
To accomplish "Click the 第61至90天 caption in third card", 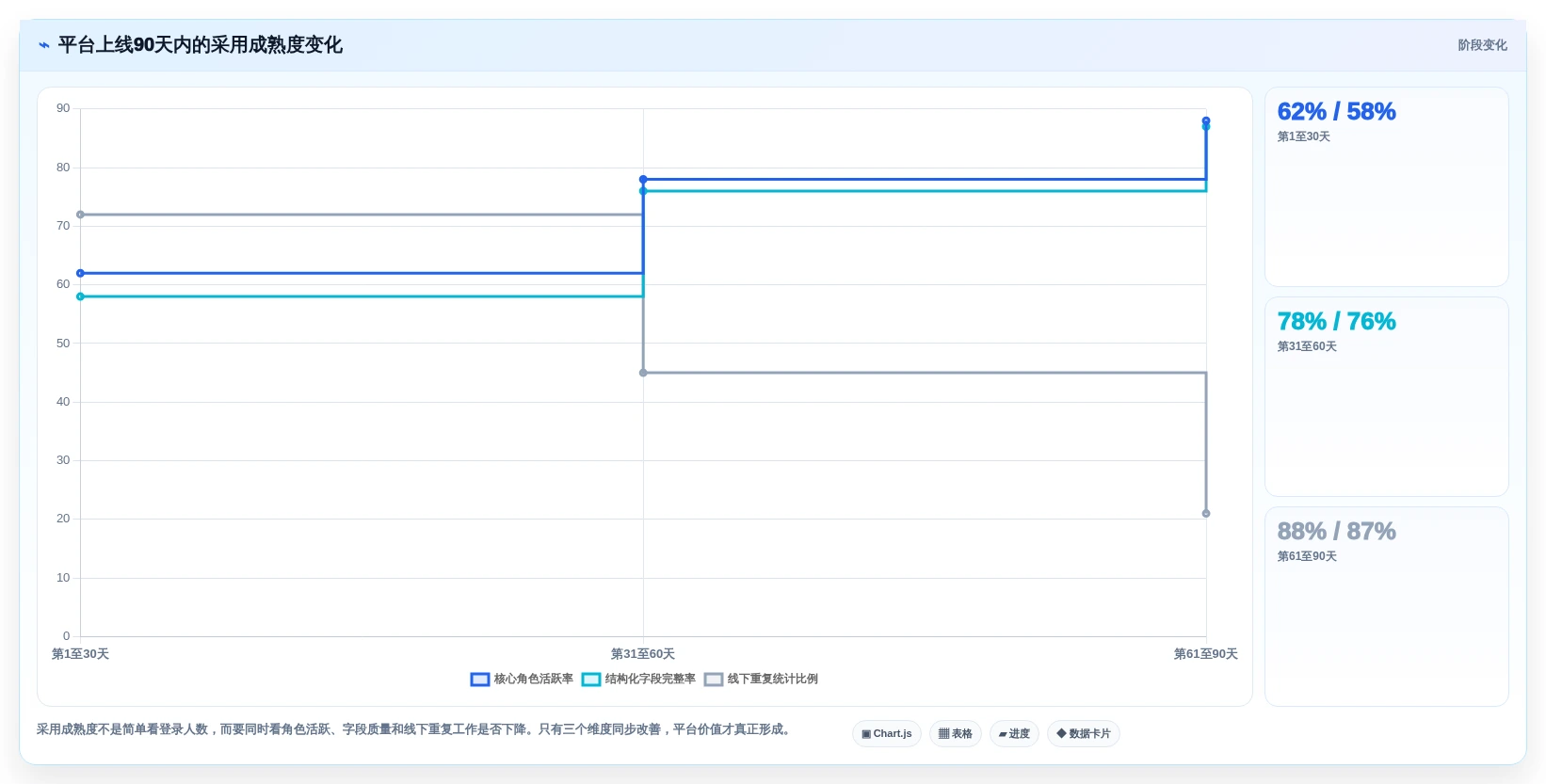I will 1307,557.
